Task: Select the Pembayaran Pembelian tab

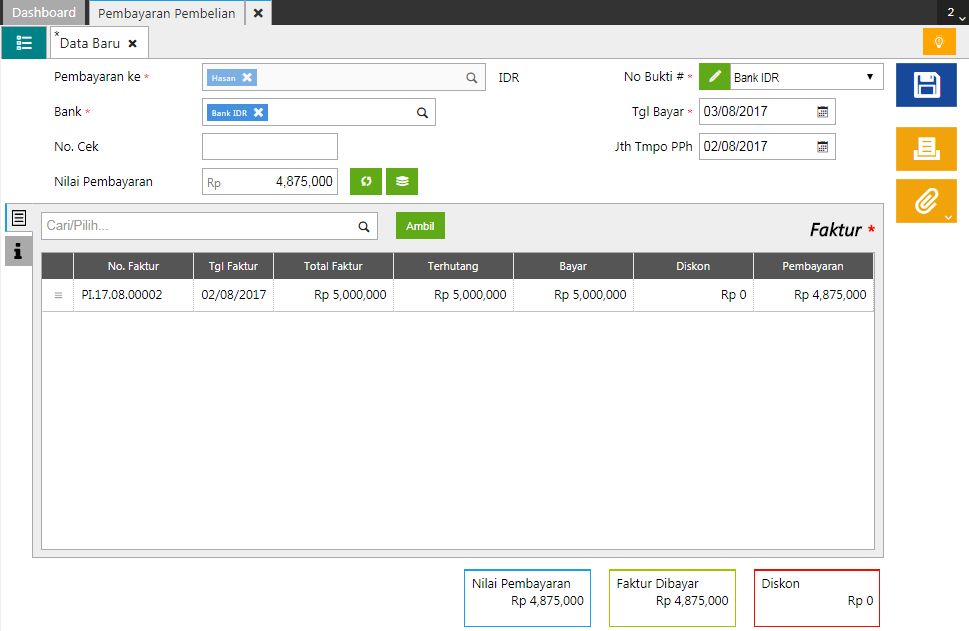Action: [x=166, y=13]
